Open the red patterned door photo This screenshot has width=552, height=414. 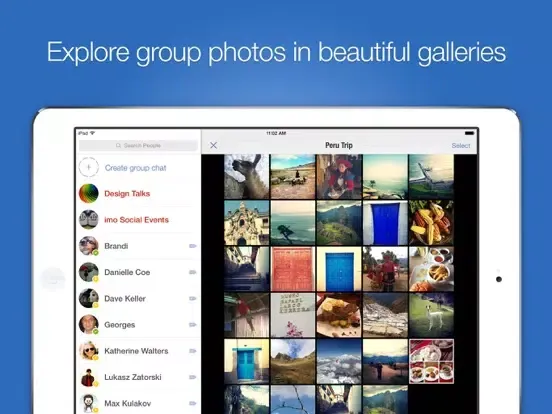293,269
